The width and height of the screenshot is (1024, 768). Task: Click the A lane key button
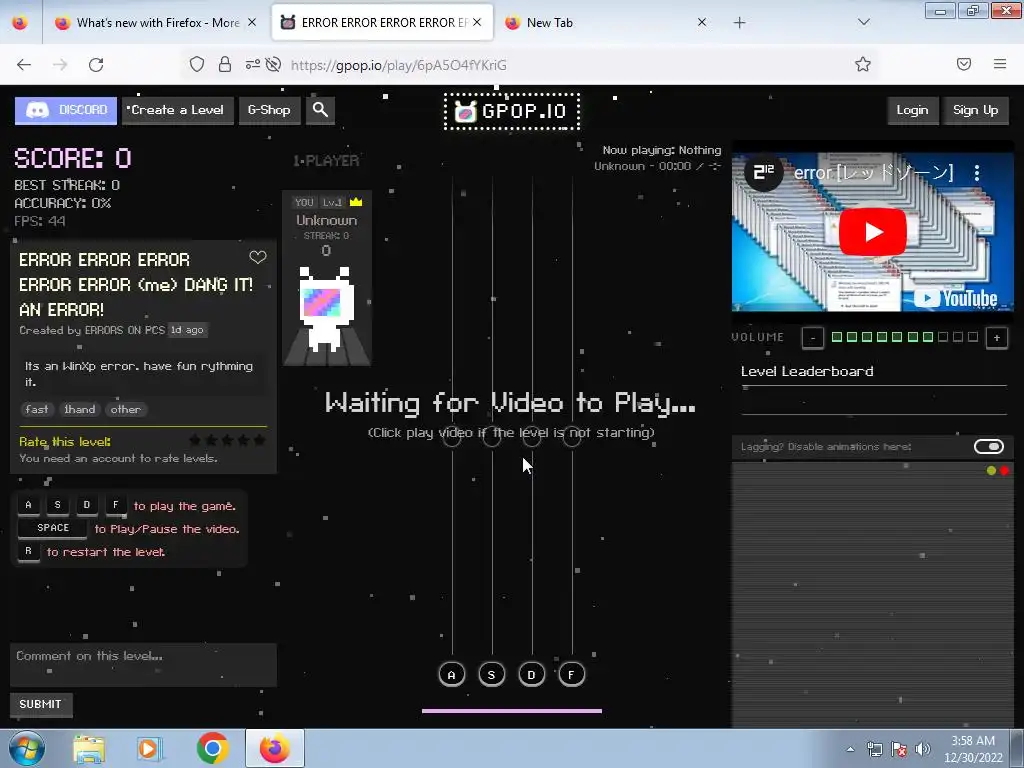click(x=452, y=675)
